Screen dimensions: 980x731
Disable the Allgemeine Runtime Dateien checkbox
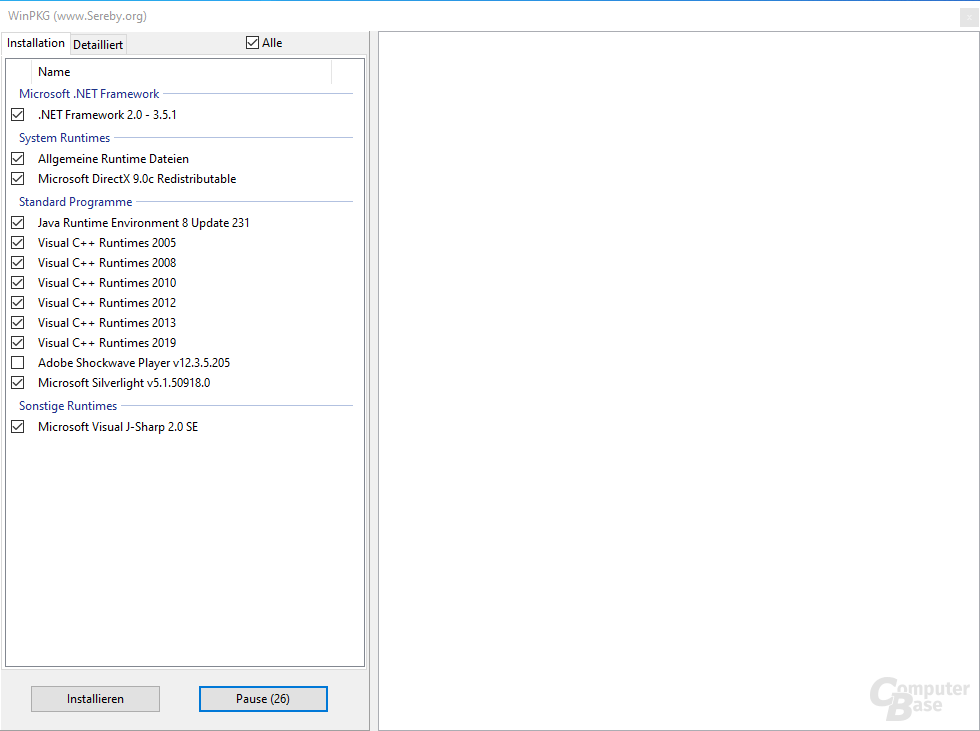click(x=17, y=158)
